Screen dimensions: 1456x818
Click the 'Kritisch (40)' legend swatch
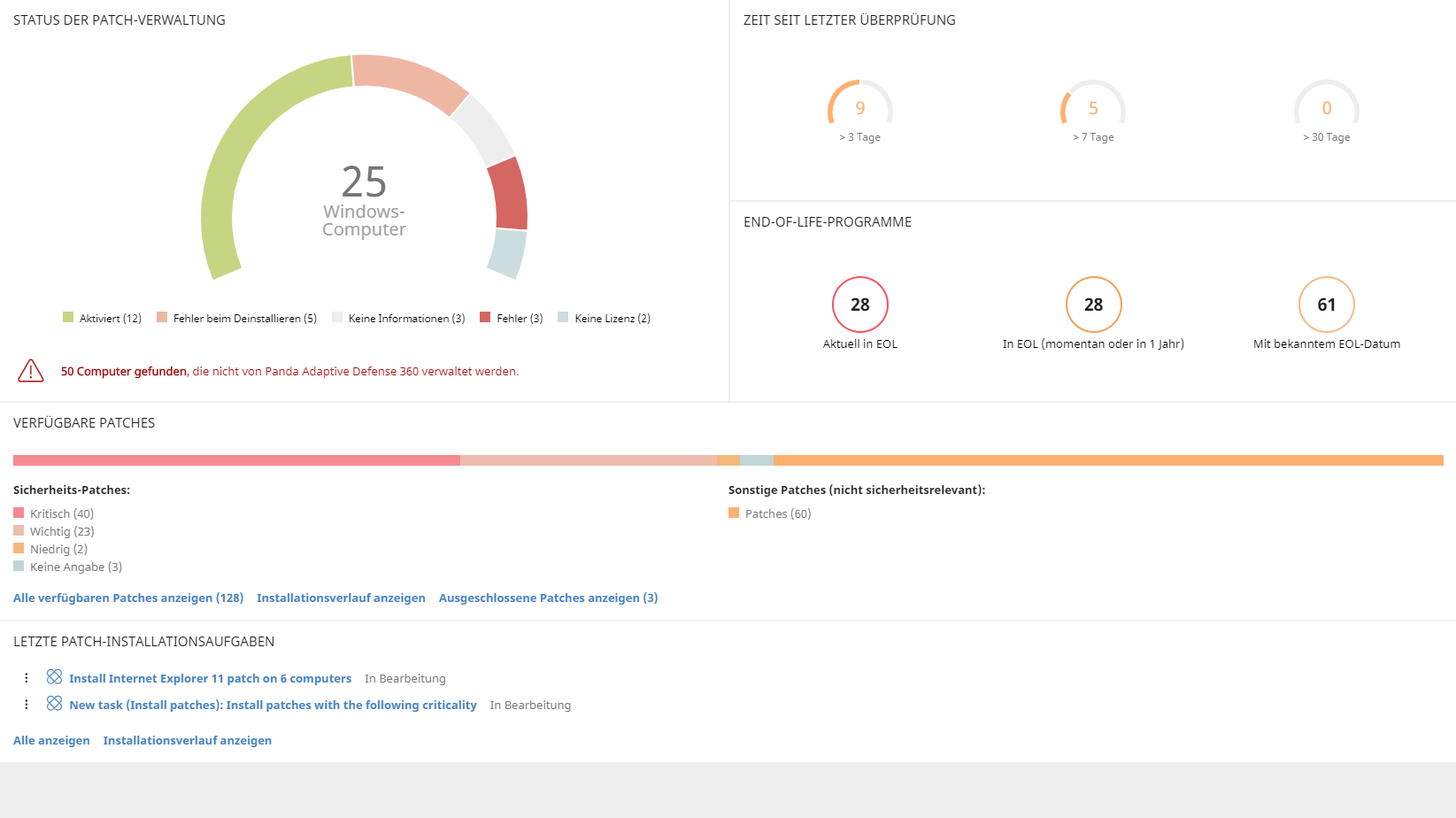tap(19, 513)
